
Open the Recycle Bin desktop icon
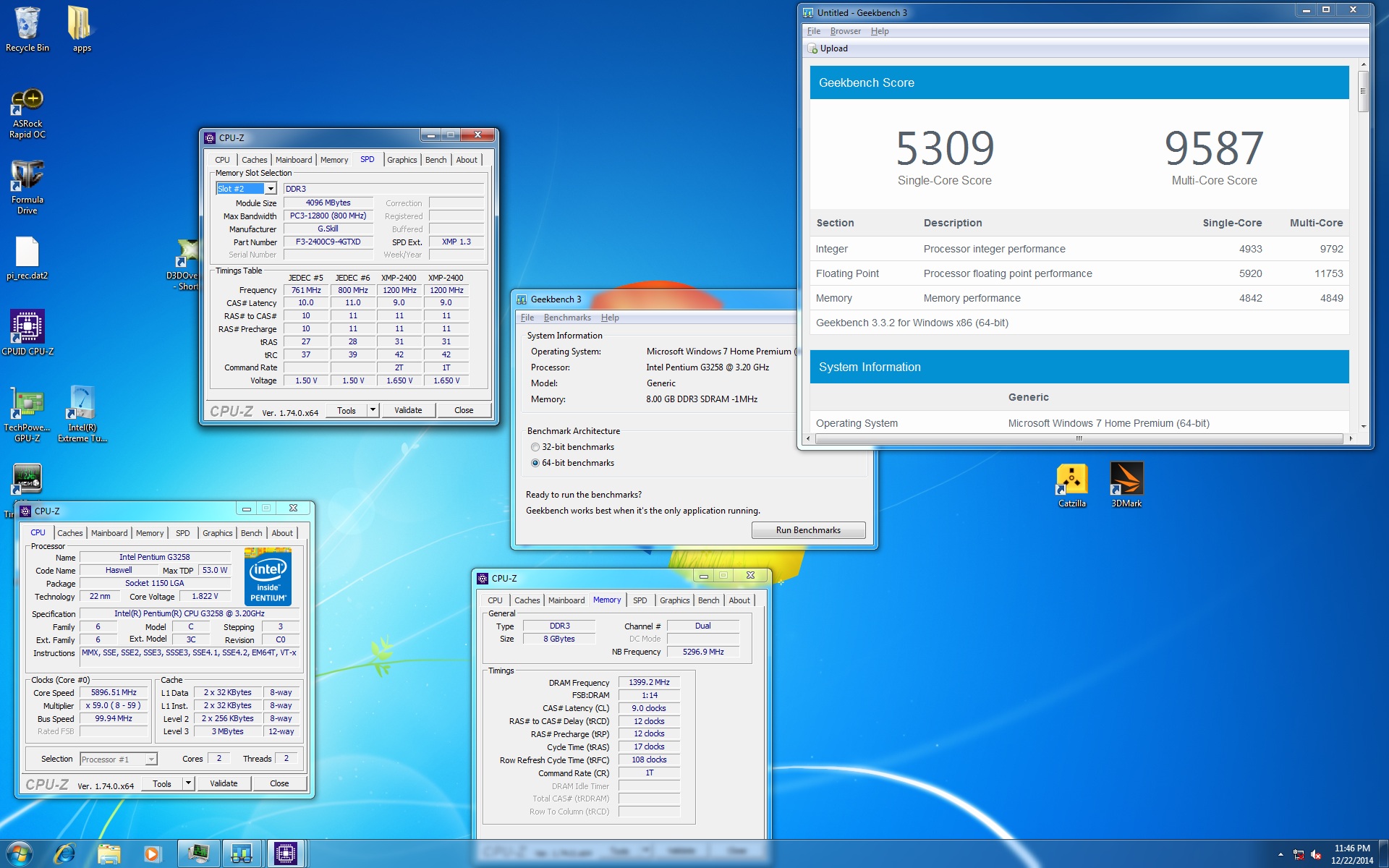coord(27,29)
